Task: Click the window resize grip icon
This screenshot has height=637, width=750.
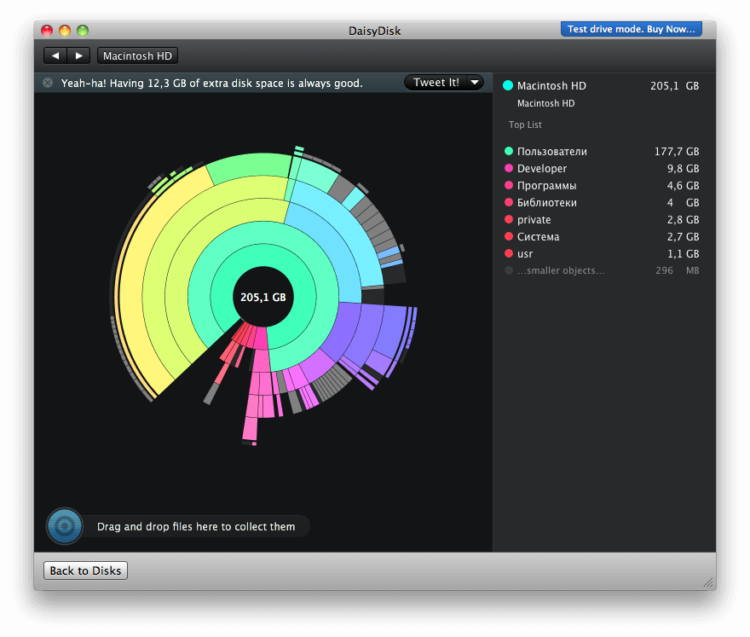Action: 708,582
